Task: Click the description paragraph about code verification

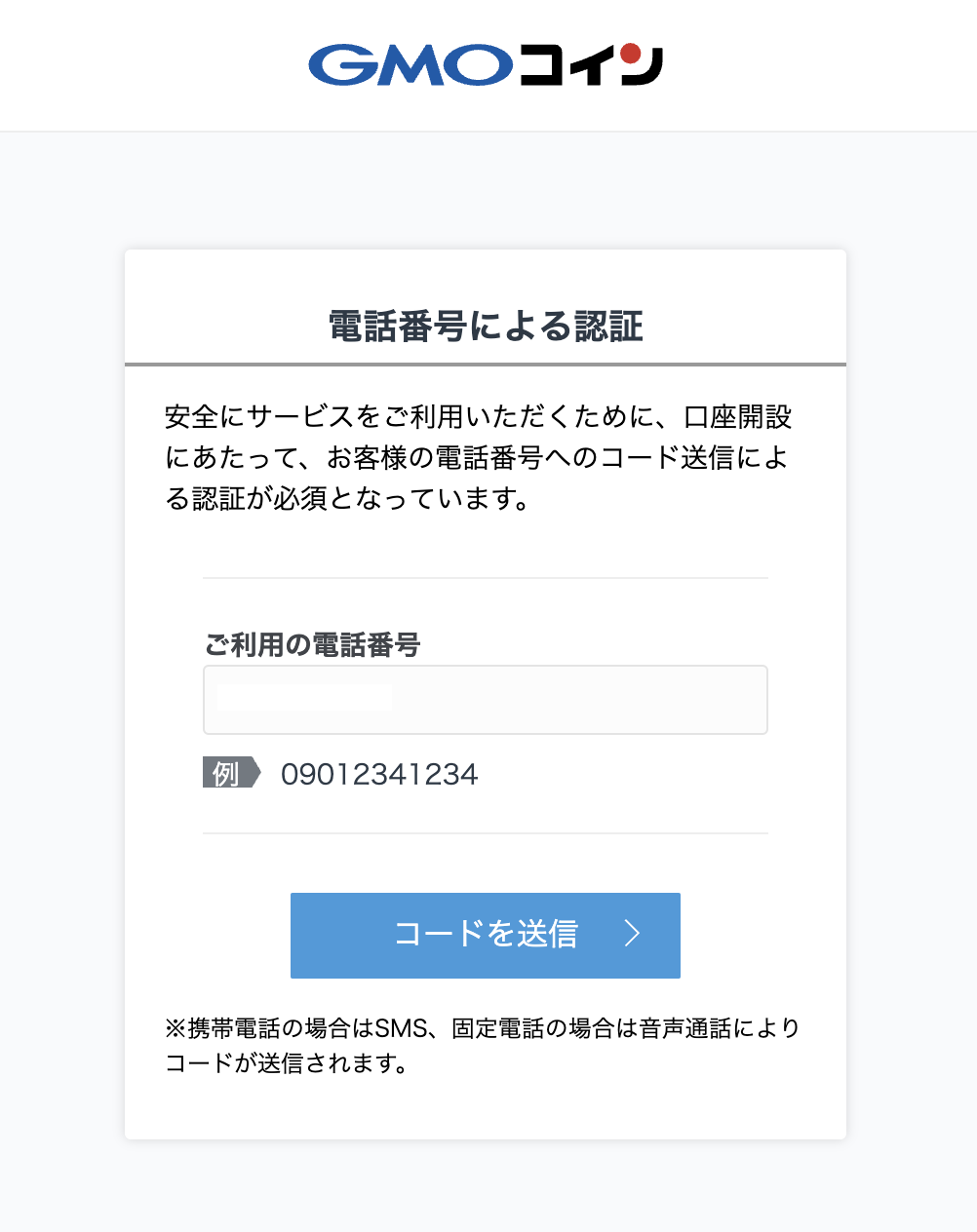Action: [478, 457]
